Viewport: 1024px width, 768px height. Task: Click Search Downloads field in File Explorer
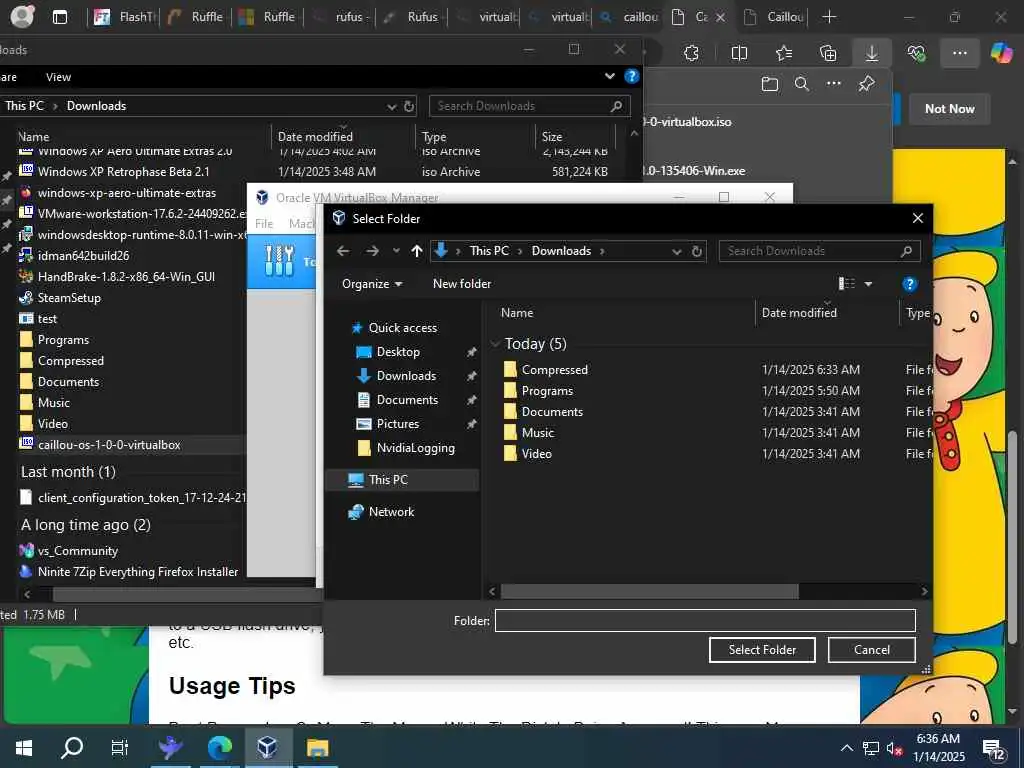[x=529, y=106]
